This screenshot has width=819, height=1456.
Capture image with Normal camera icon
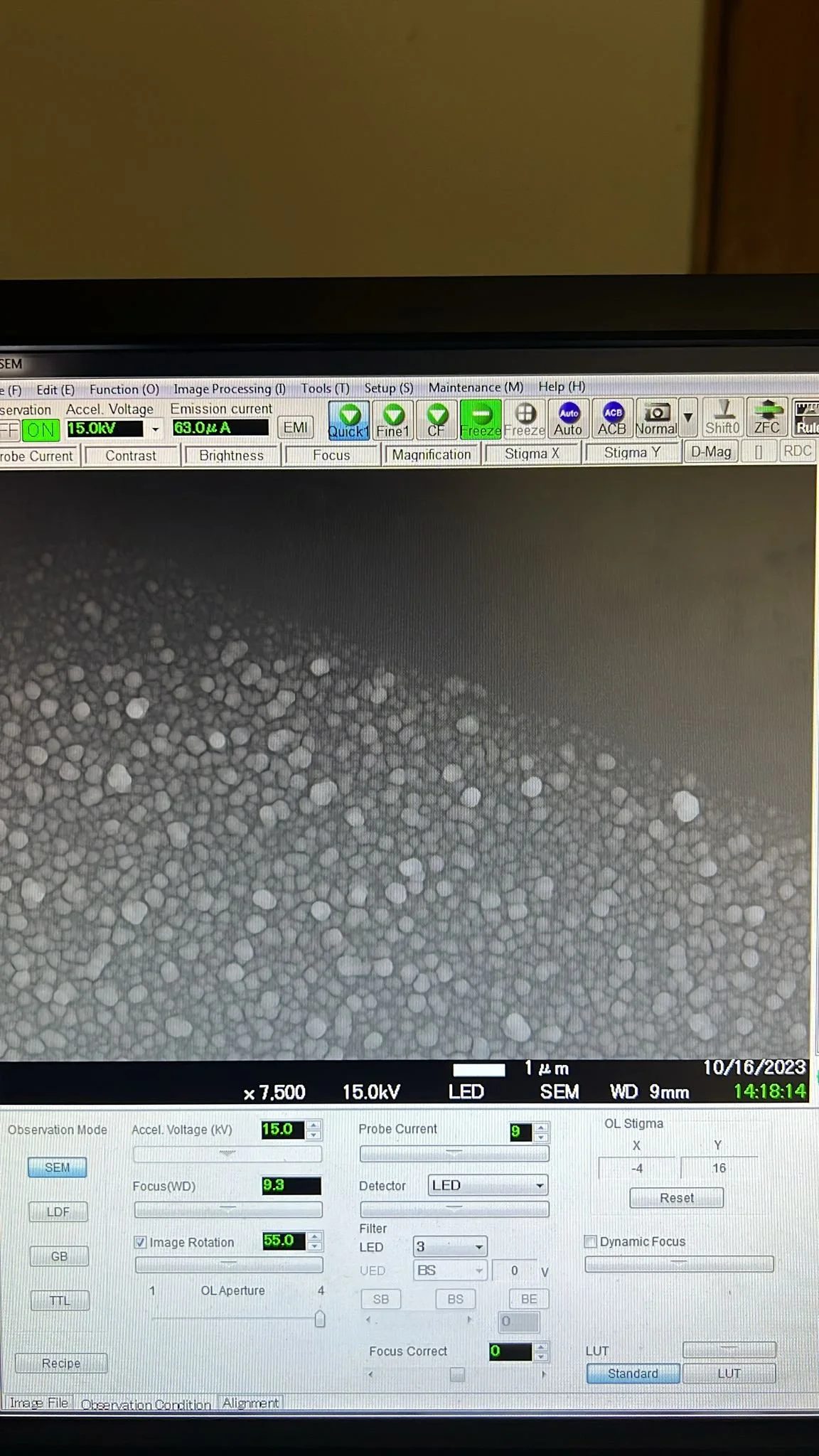click(656, 418)
